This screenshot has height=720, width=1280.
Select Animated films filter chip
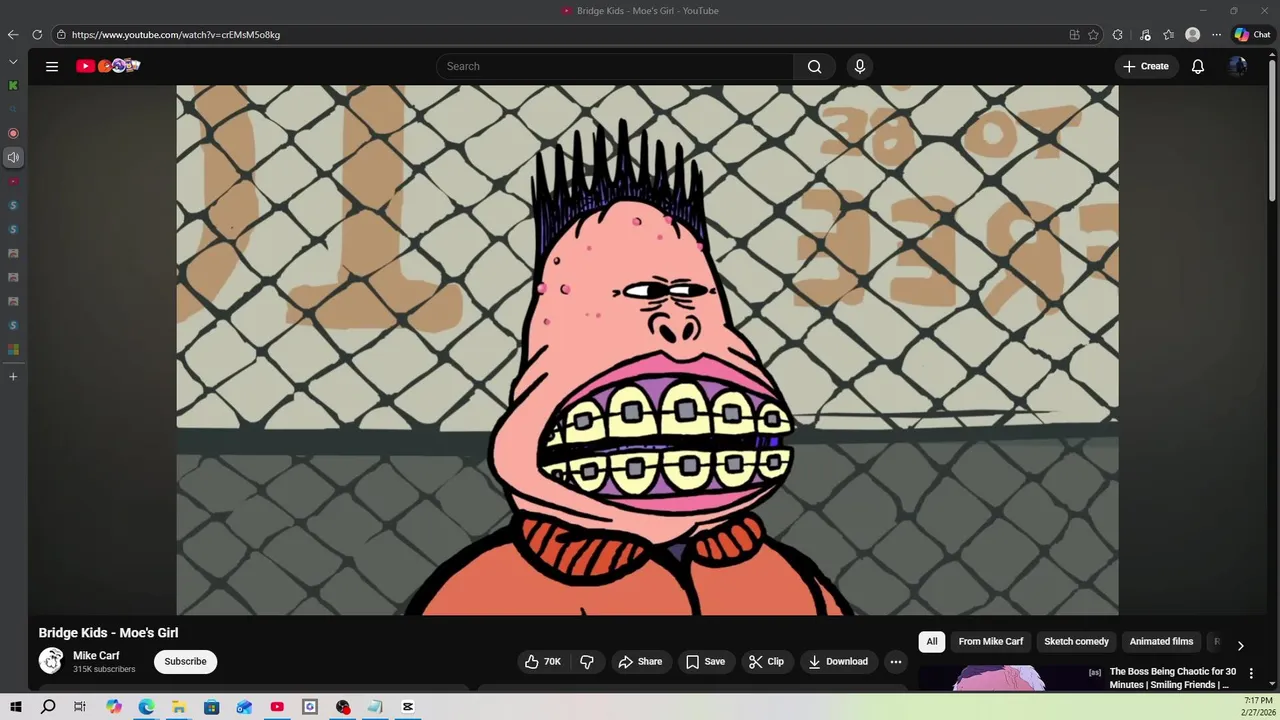click(1161, 641)
